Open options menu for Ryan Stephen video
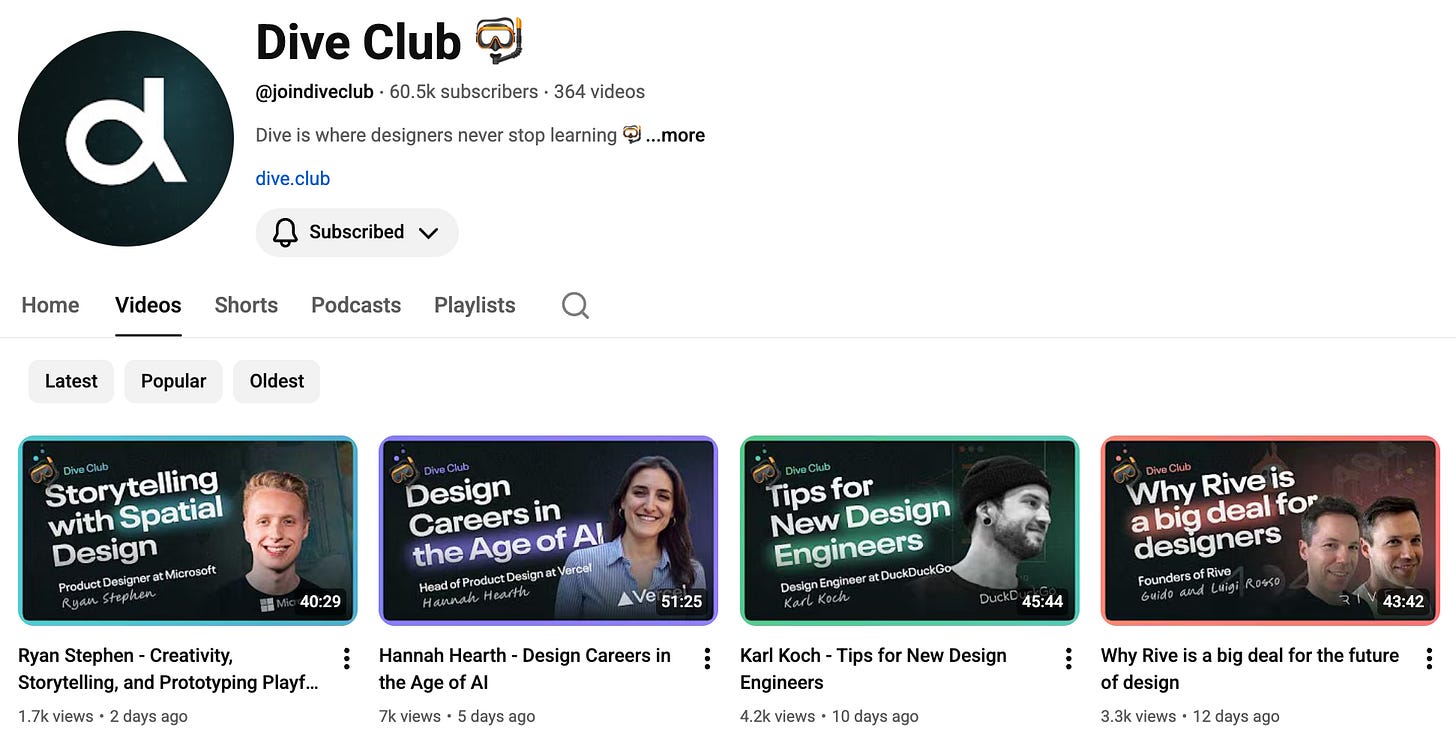 pos(346,658)
